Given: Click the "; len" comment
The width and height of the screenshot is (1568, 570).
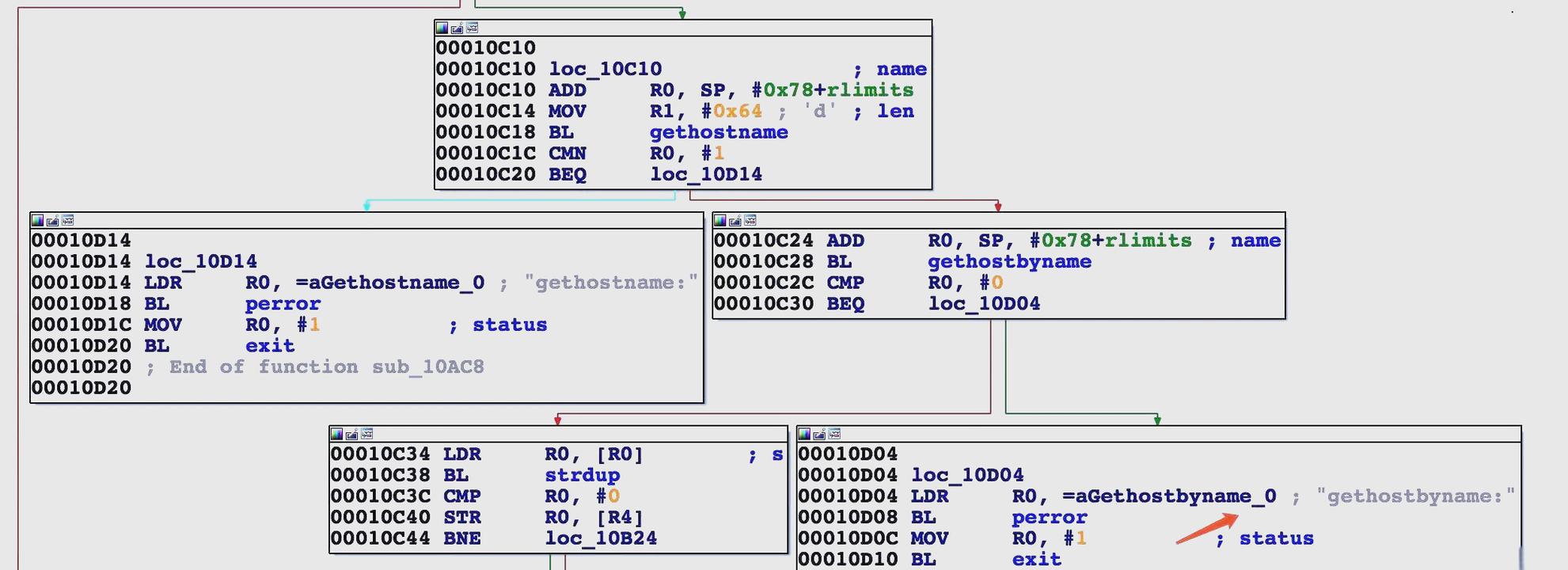Looking at the screenshot, I should [x=883, y=112].
